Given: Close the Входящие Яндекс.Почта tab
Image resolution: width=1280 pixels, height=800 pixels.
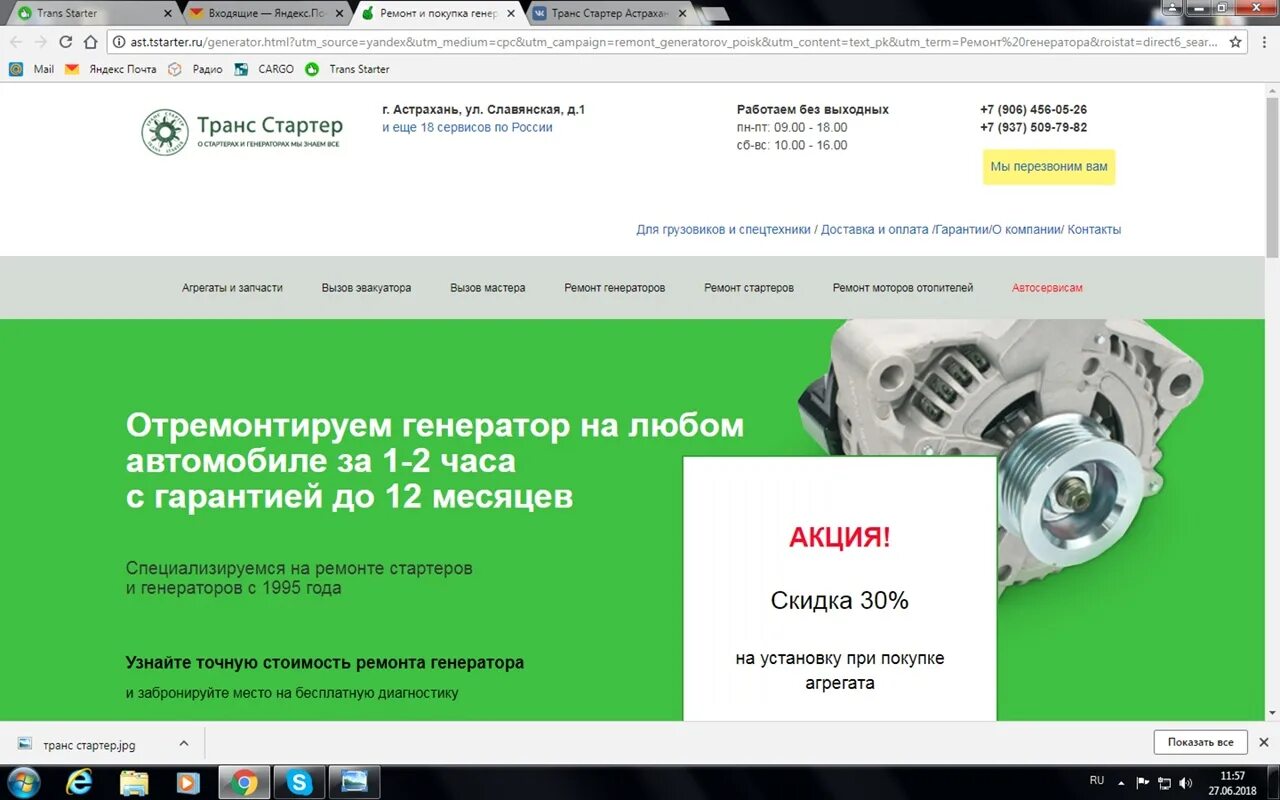Looking at the screenshot, I should click(x=339, y=13).
